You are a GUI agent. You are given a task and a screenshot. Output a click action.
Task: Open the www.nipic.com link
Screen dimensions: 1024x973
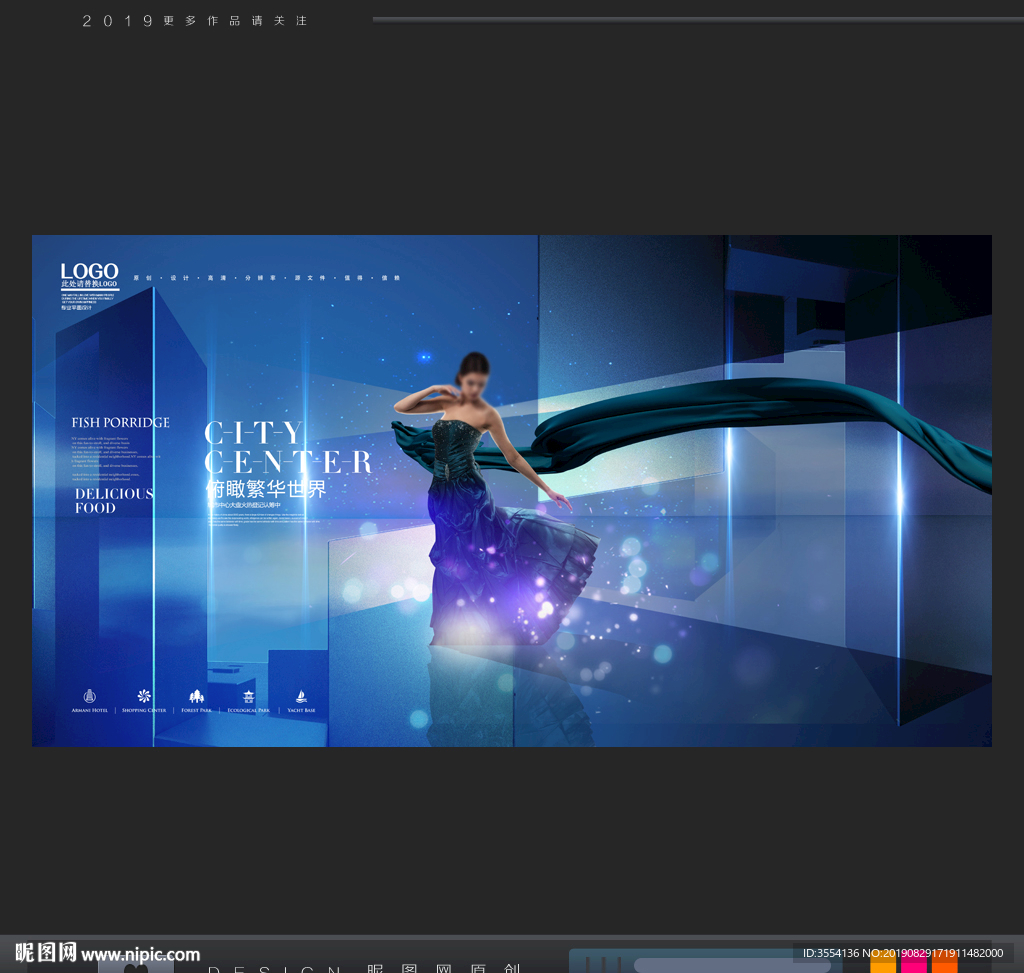click(141, 954)
